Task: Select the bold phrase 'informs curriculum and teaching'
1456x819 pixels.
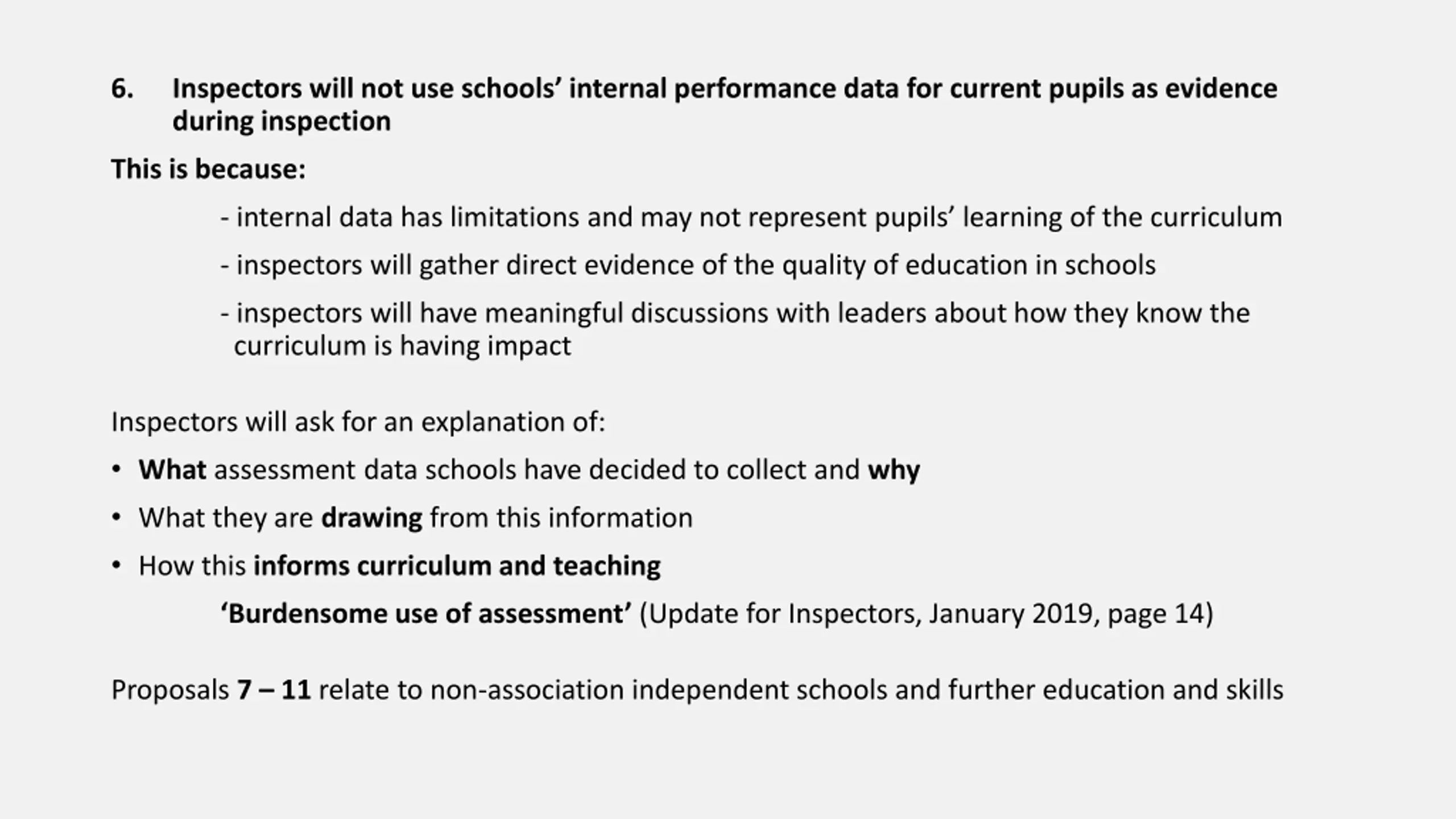Action: click(x=457, y=566)
